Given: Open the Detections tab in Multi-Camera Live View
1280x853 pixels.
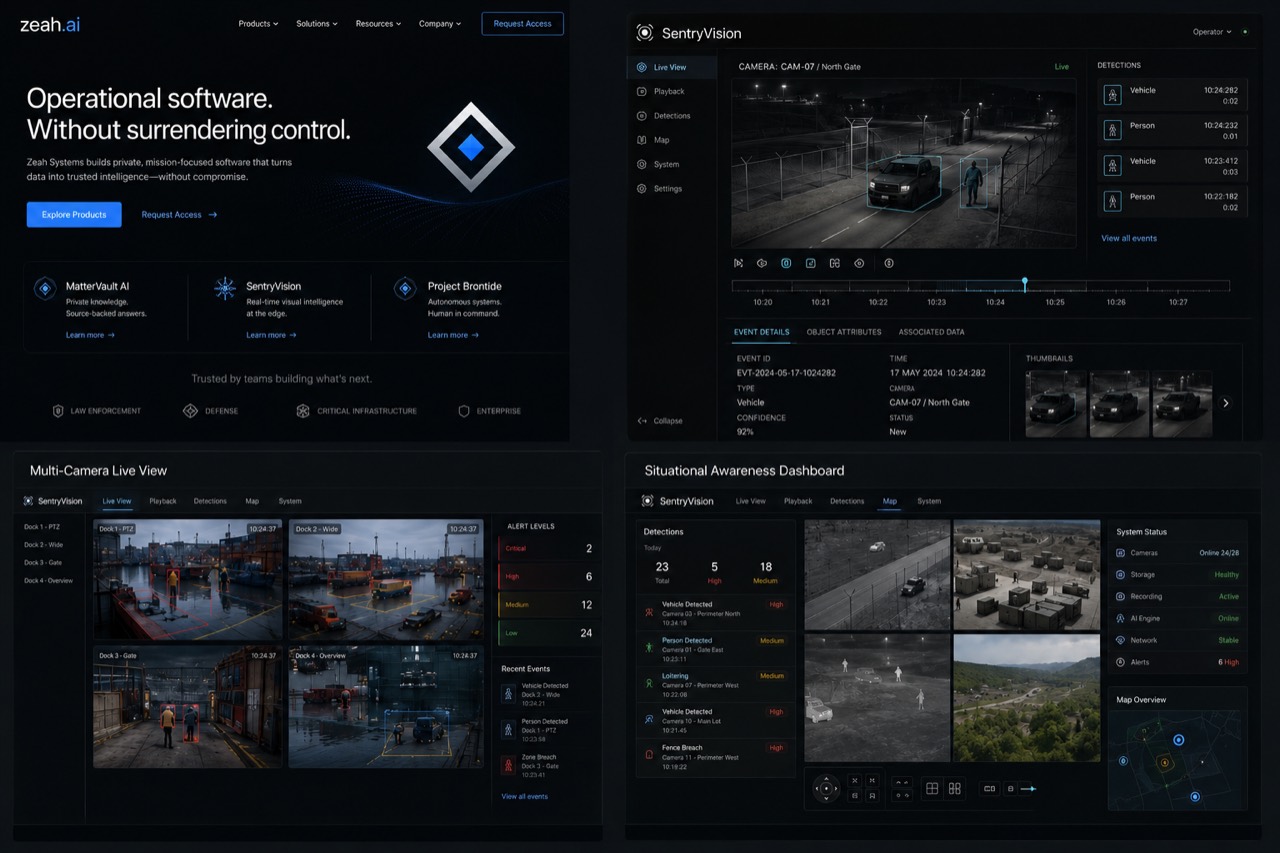Looking at the screenshot, I should pos(210,501).
